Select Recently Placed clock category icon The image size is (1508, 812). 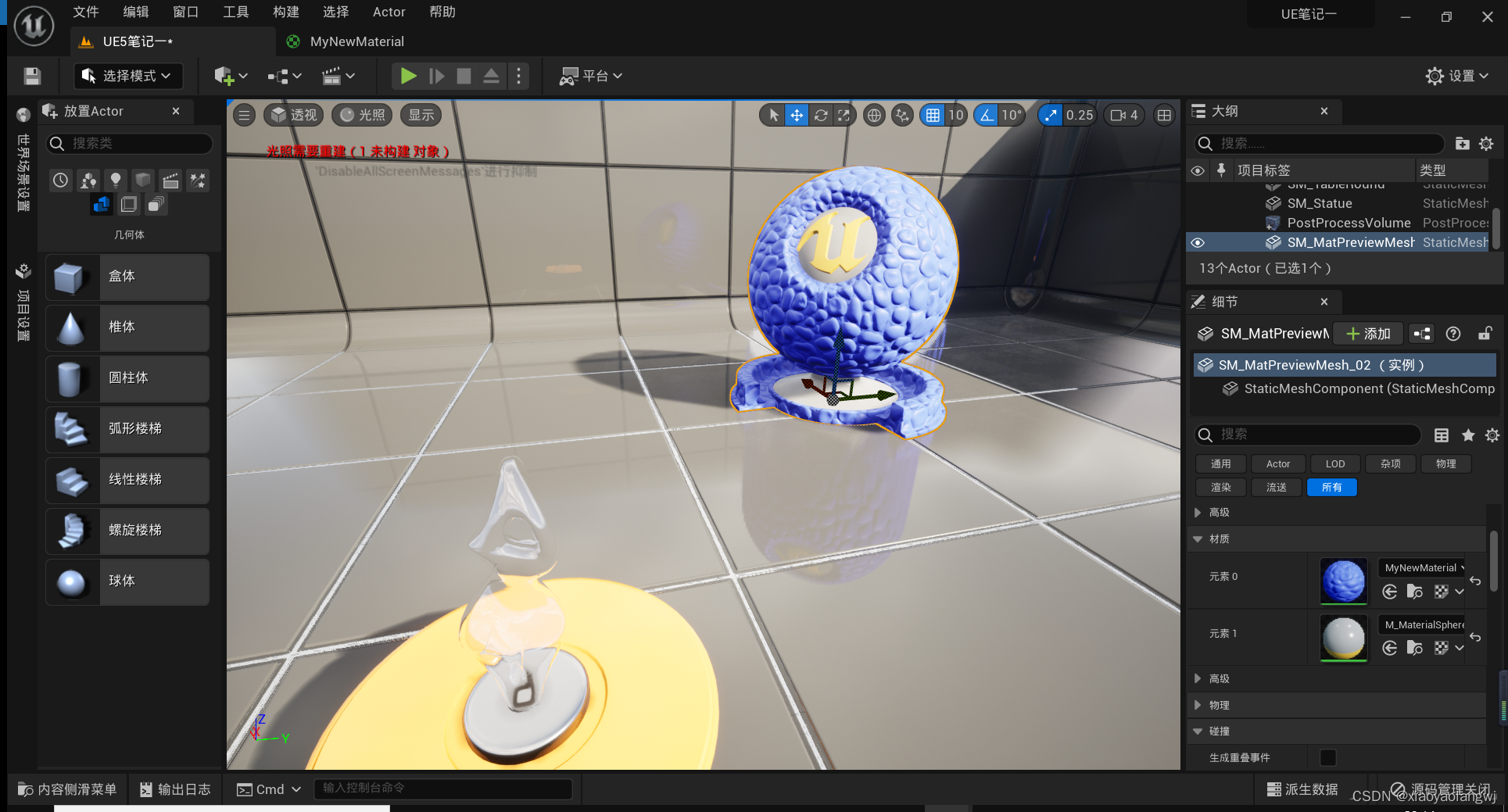tap(61, 181)
